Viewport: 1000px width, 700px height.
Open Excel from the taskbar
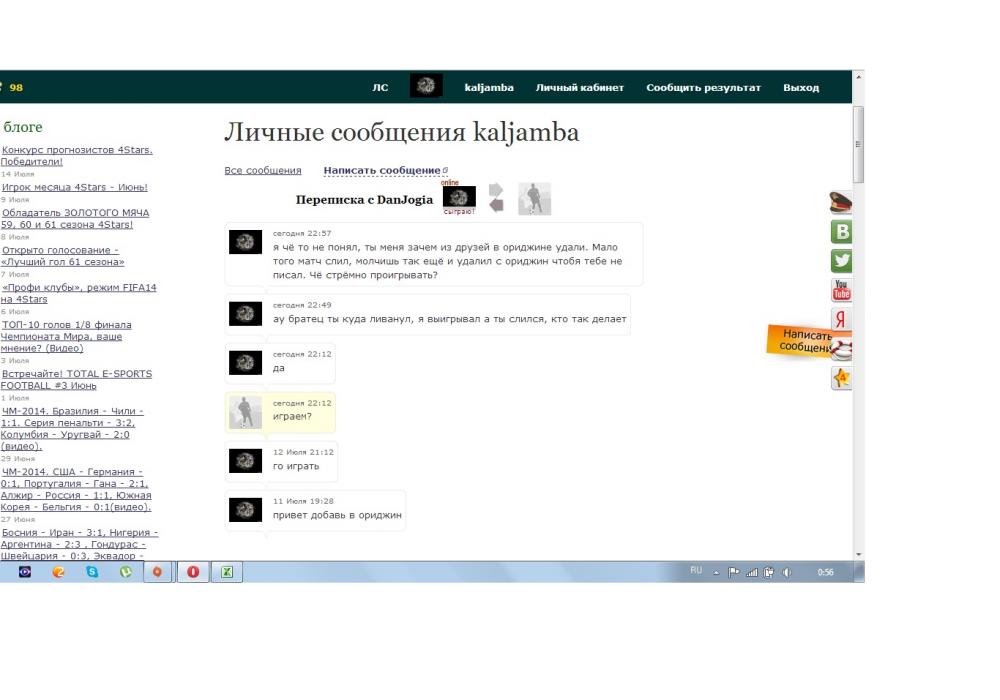[x=227, y=572]
